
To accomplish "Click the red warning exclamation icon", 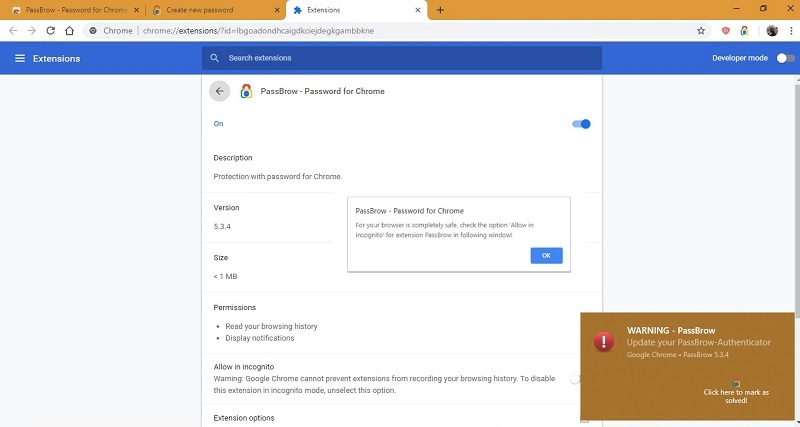I will 604,341.
